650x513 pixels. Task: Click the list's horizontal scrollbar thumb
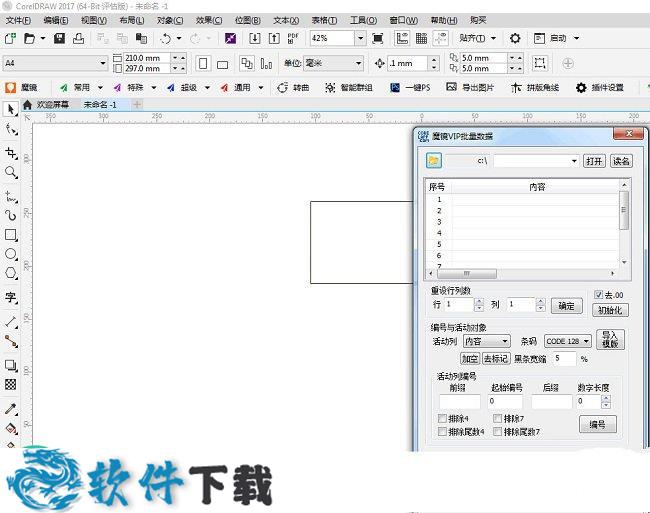467,273
